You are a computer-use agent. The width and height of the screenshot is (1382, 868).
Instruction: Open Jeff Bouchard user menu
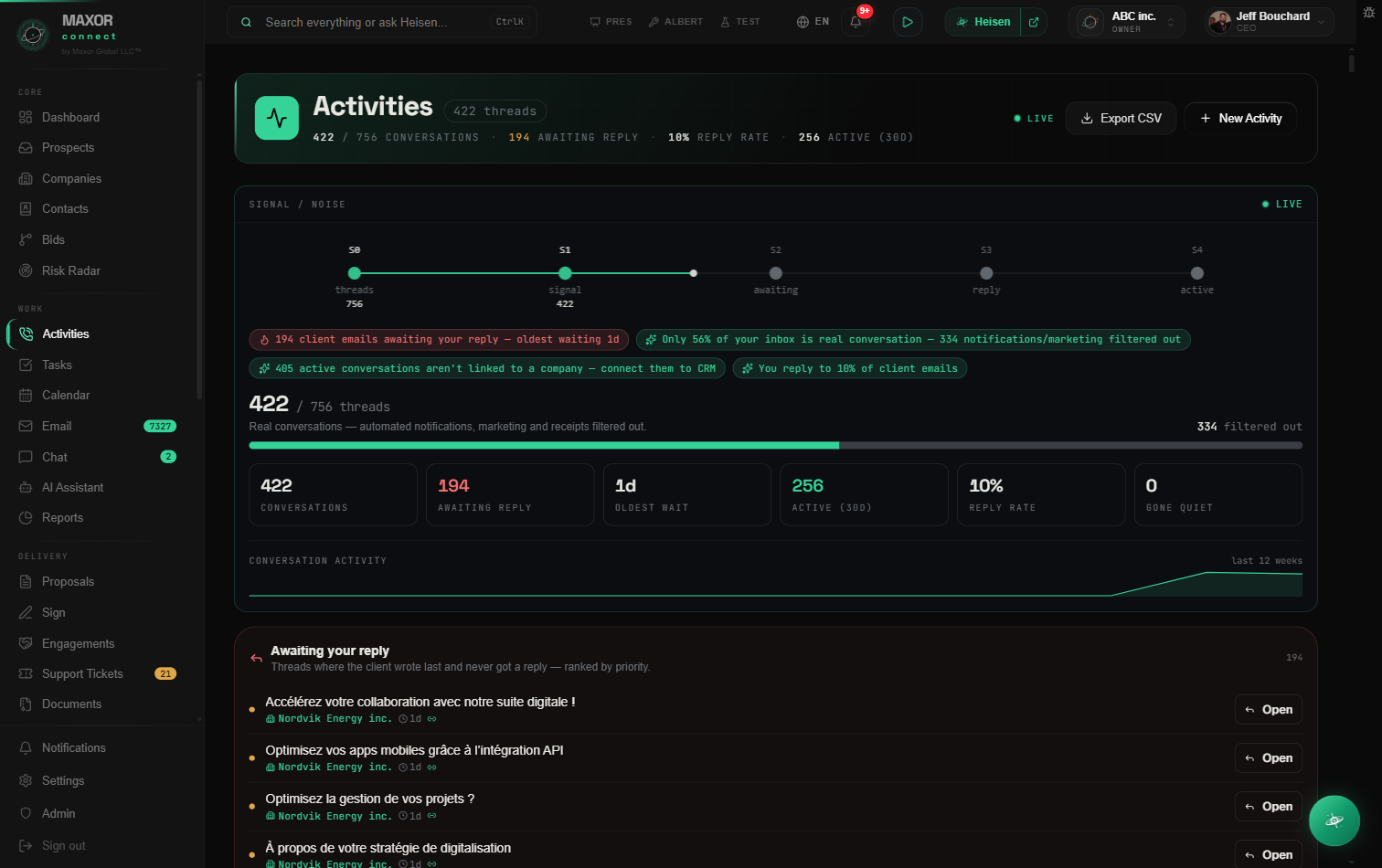[x=1268, y=22]
